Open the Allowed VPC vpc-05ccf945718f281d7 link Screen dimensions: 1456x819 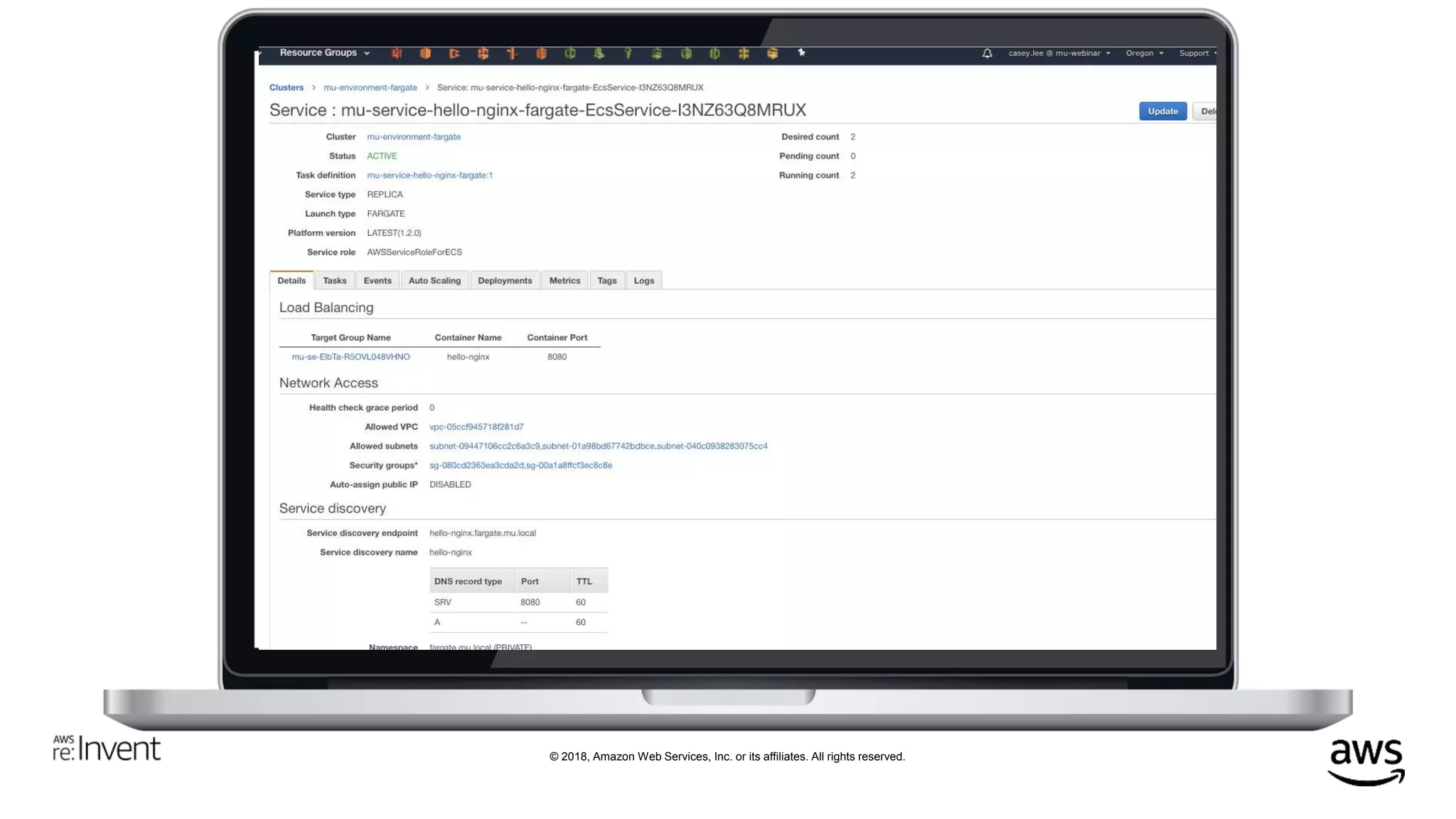click(476, 427)
